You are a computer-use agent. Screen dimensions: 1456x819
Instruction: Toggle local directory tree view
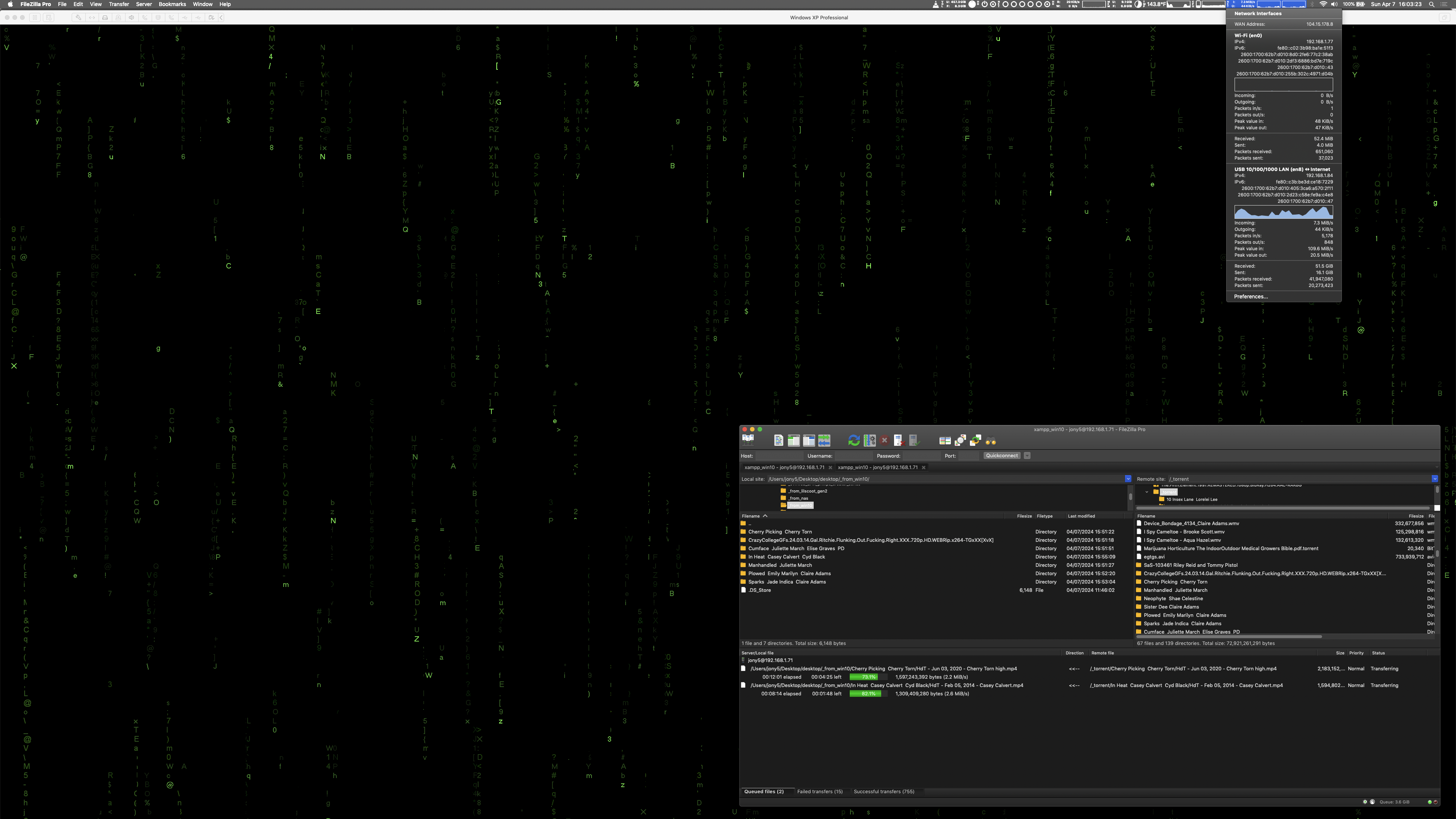click(794, 440)
